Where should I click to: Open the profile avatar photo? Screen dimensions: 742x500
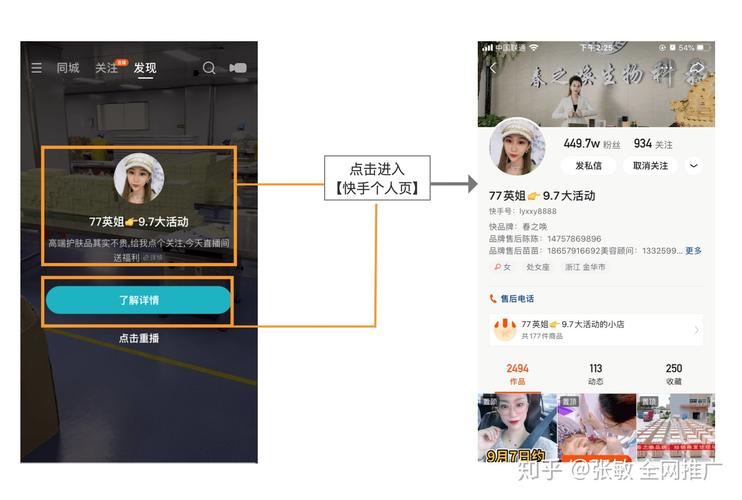pos(517,146)
